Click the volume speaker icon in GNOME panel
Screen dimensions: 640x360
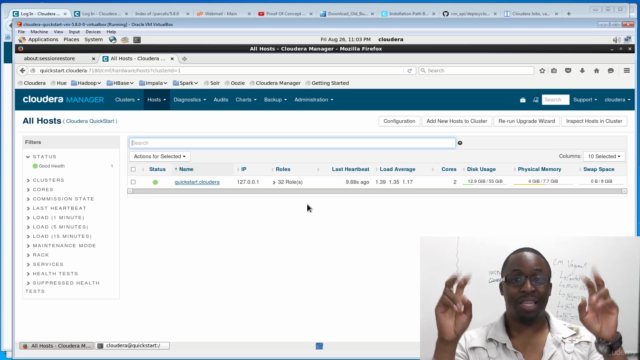pos(616,40)
